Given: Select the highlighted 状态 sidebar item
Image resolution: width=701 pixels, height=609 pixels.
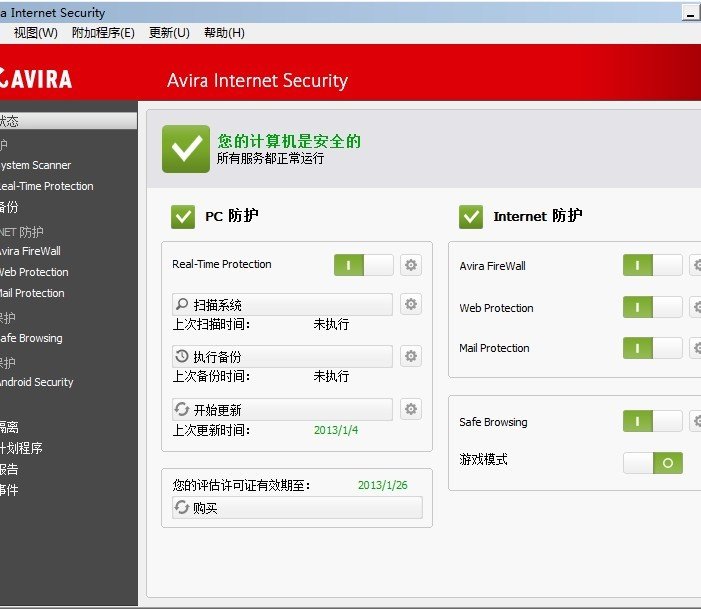Looking at the screenshot, I should pyautogui.click(x=68, y=121).
